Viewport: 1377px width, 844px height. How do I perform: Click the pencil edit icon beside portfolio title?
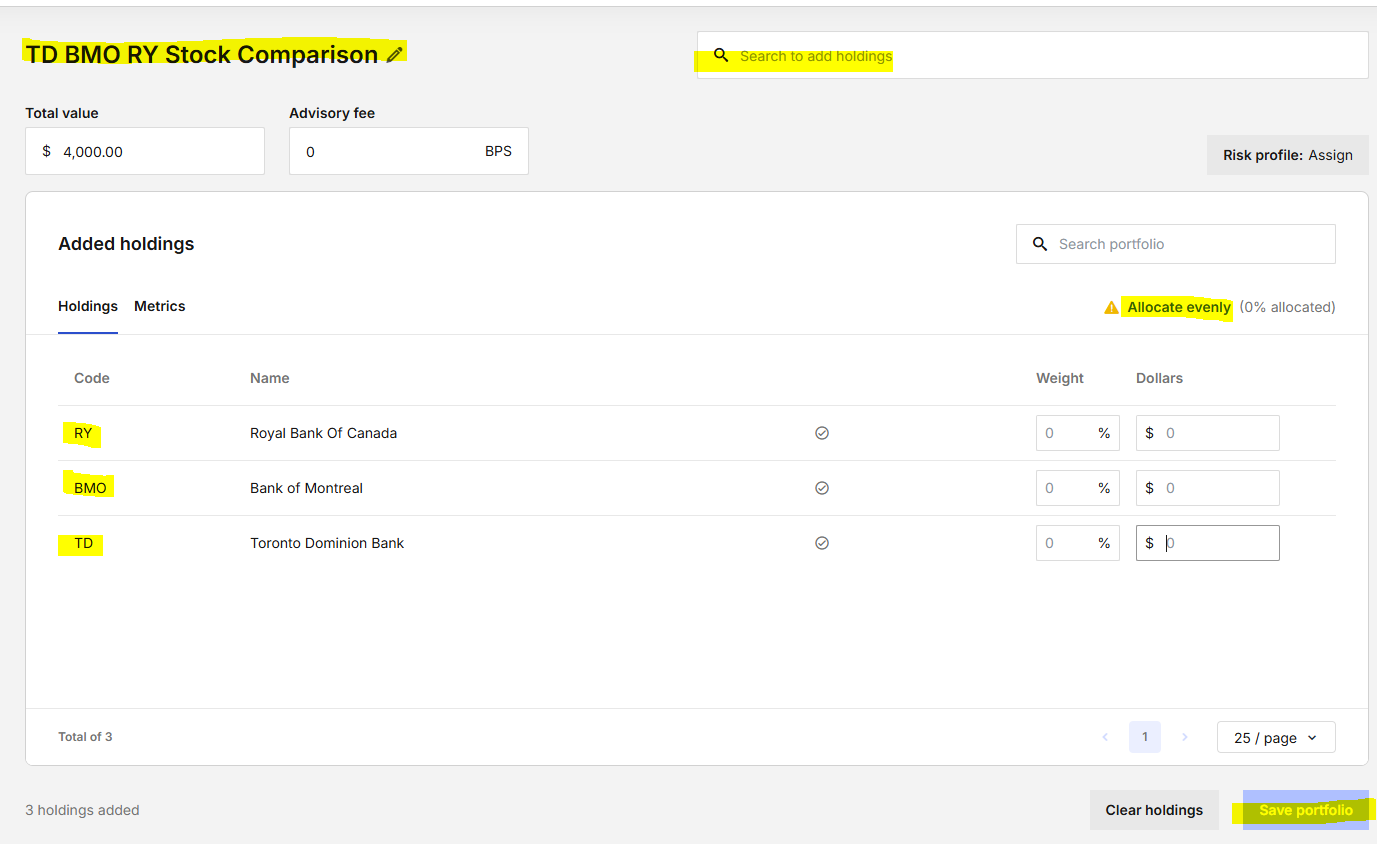point(395,55)
